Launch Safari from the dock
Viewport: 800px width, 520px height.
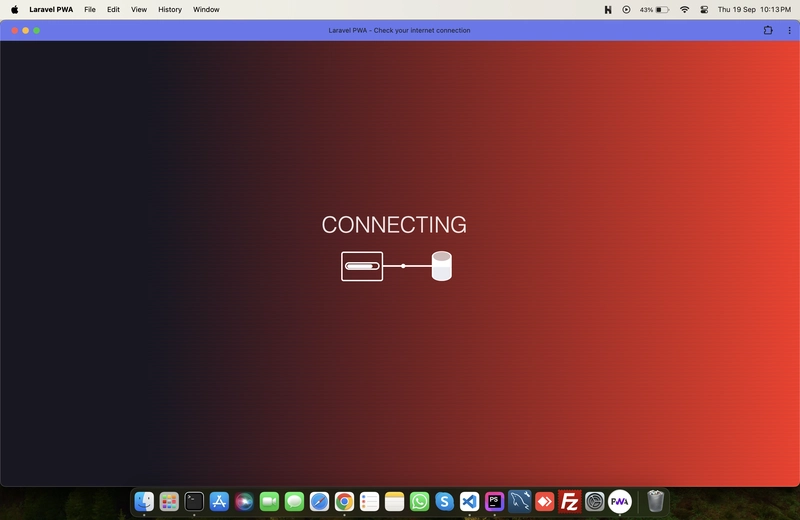(319, 501)
